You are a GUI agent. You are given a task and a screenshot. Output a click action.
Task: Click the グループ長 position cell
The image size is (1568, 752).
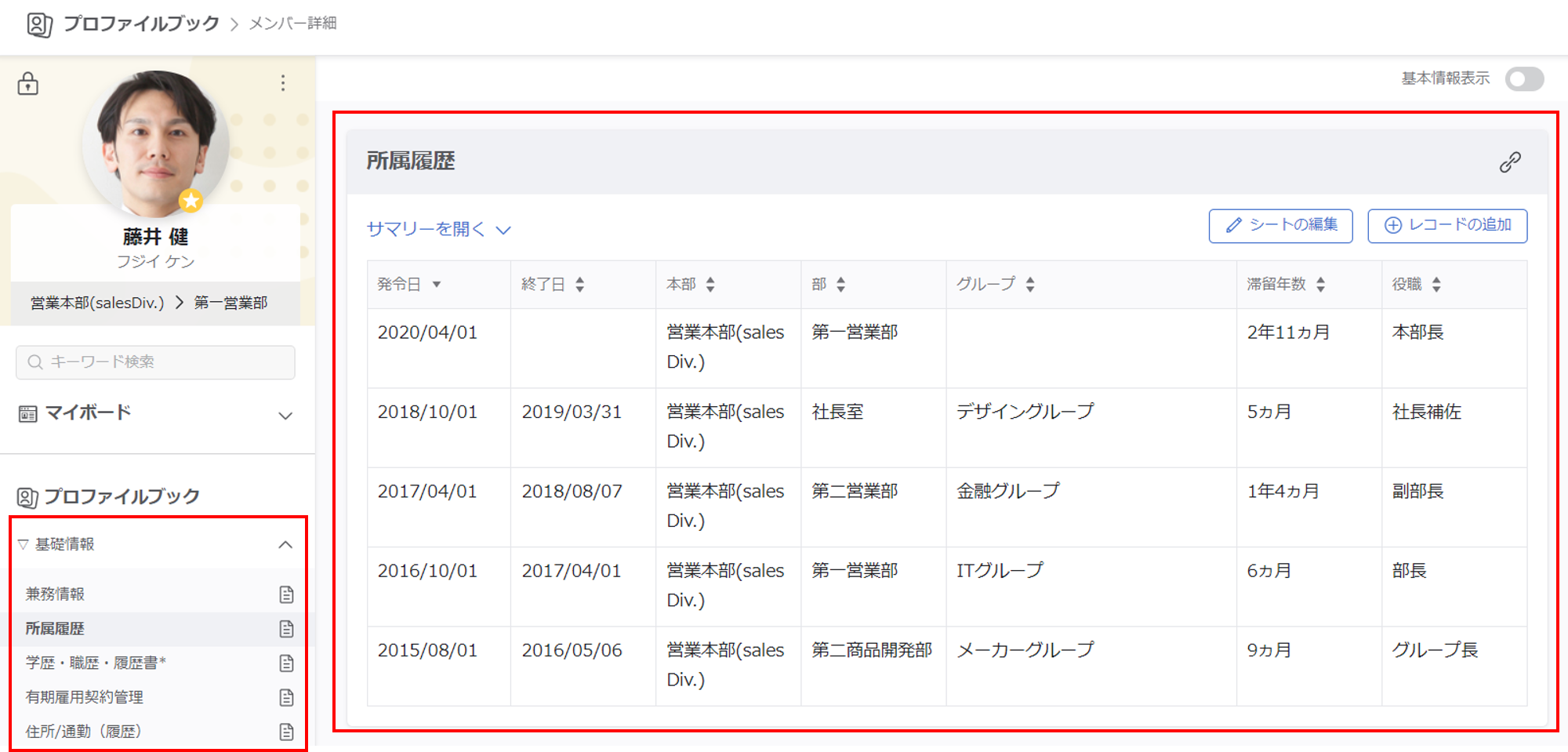pyautogui.click(x=1435, y=650)
